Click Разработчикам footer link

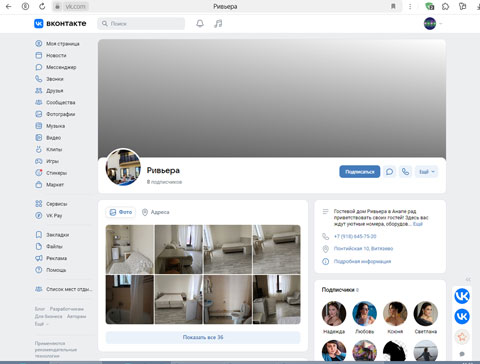click(67, 309)
